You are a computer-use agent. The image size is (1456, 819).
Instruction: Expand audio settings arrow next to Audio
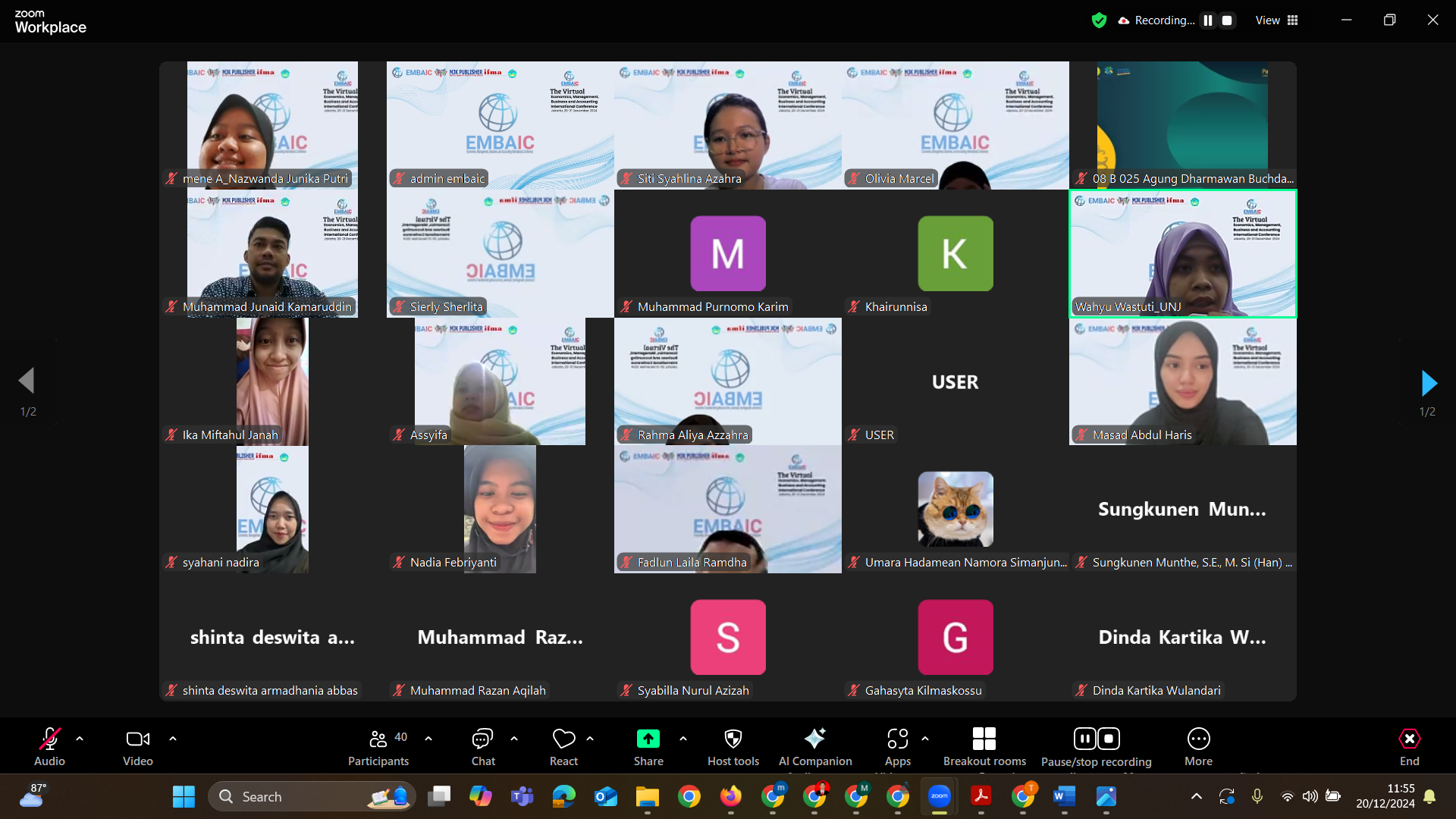pos(80,738)
